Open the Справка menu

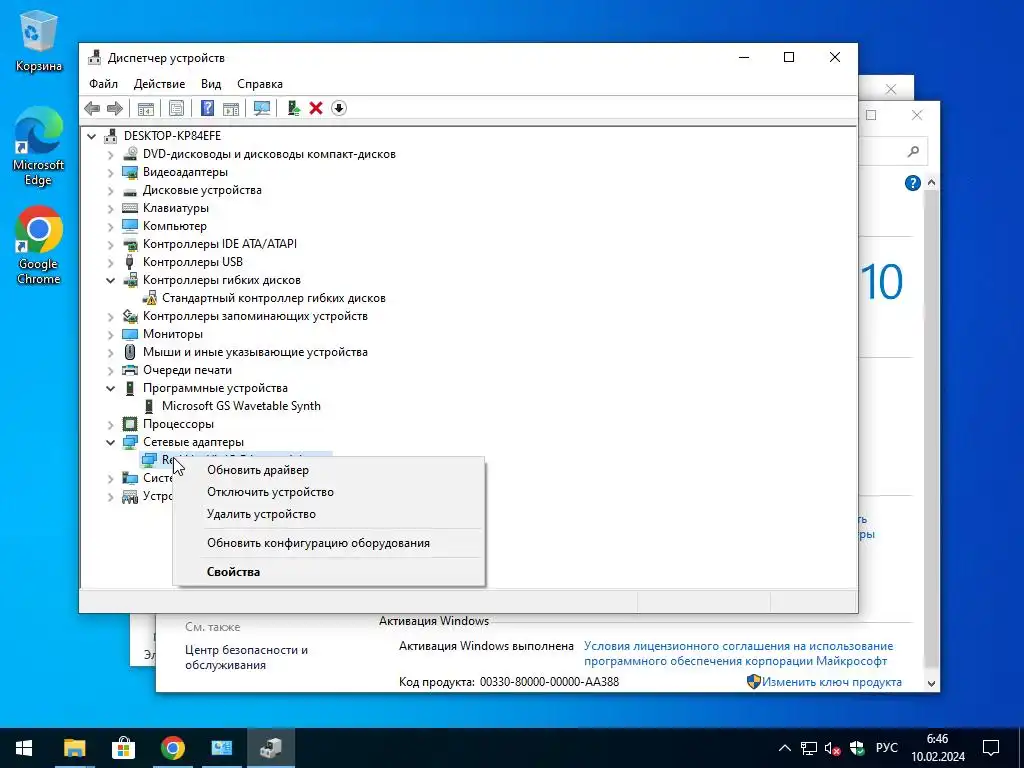[x=260, y=84]
